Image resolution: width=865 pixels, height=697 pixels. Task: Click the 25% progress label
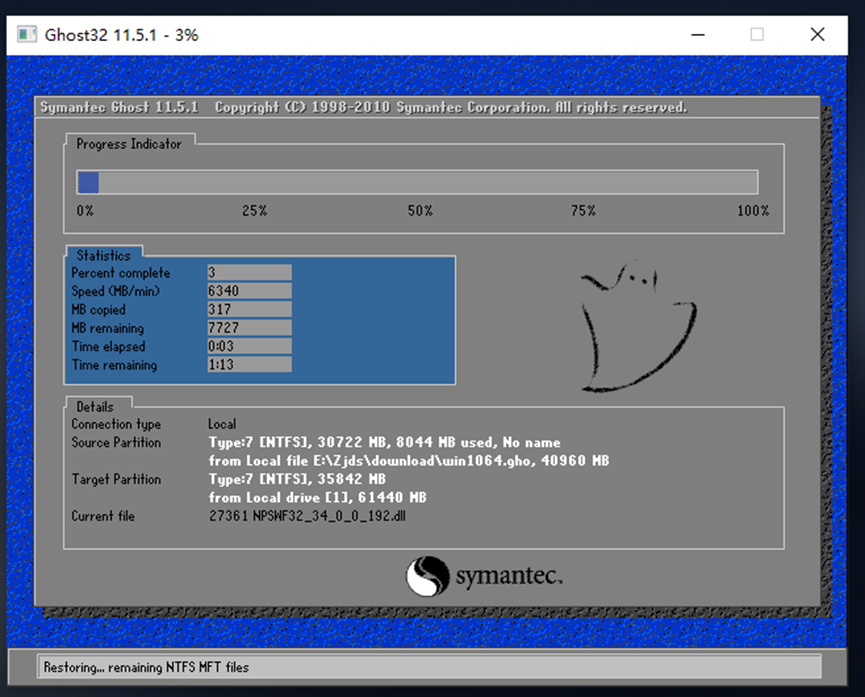click(x=254, y=211)
